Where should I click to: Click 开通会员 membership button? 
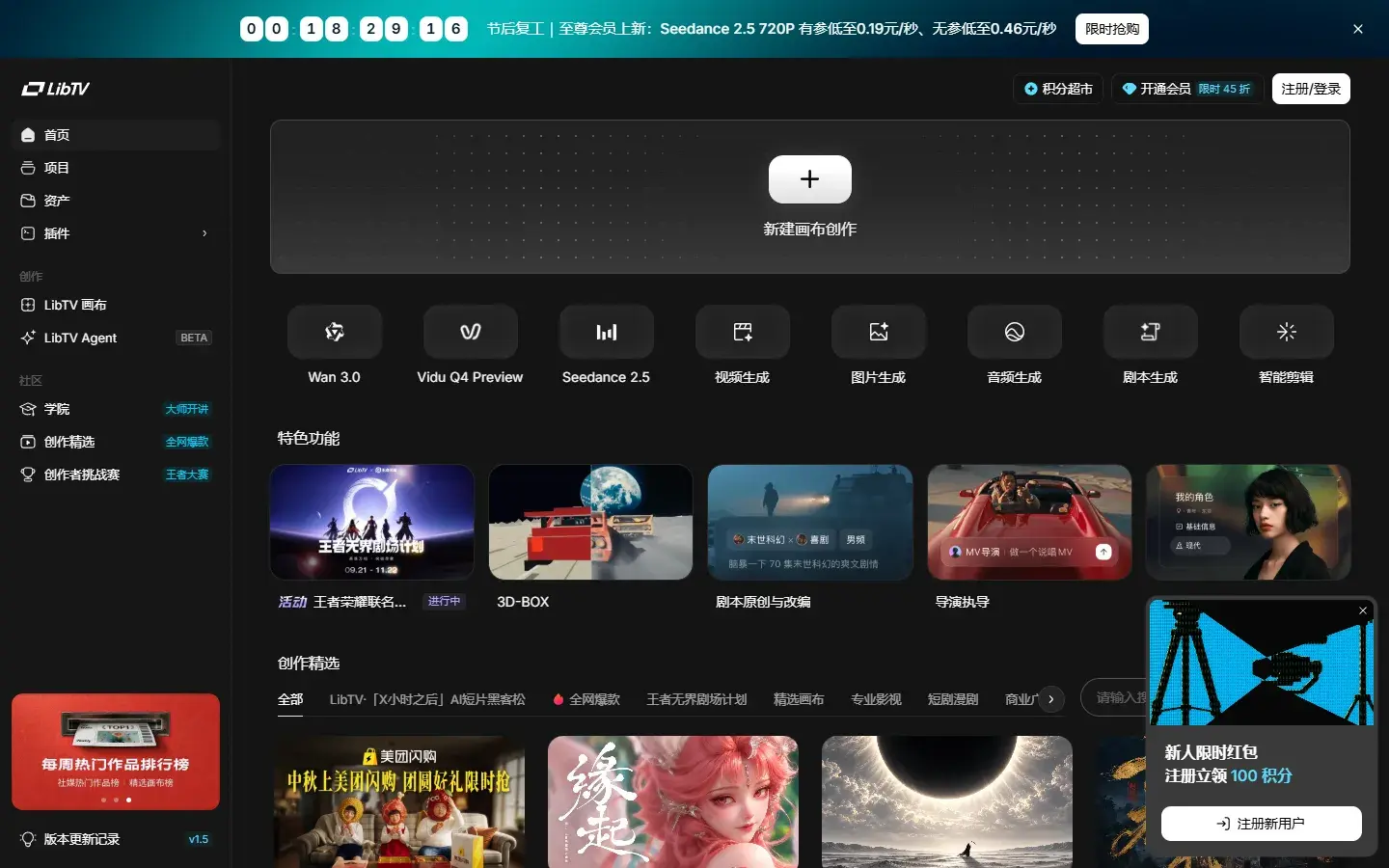[x=1187, y=89]
